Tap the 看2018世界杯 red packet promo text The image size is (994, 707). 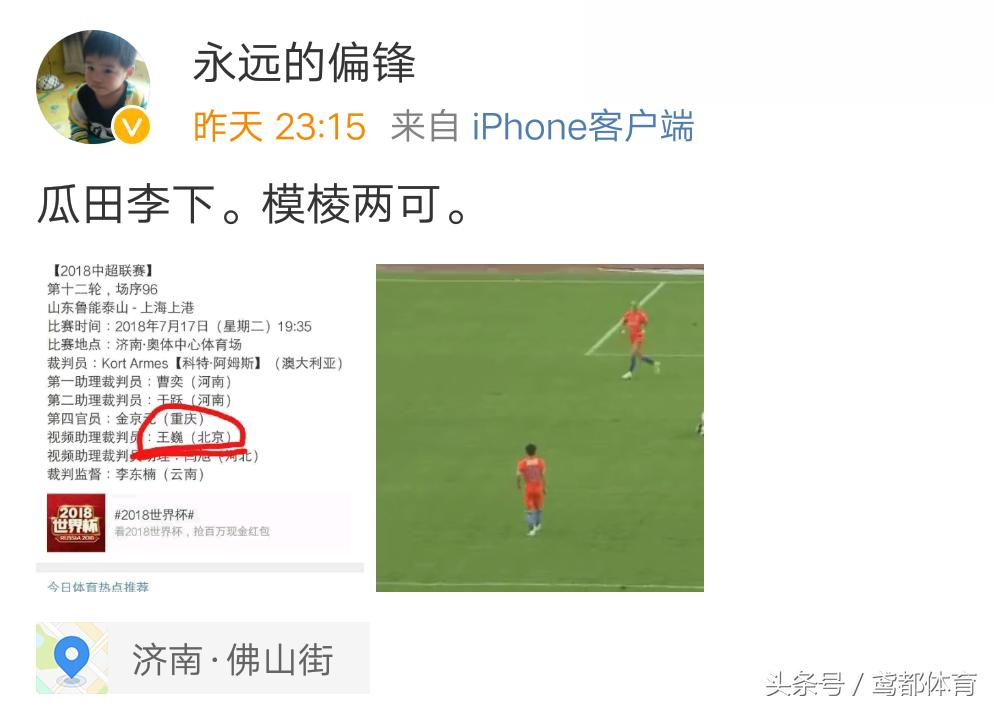[192, 531]
